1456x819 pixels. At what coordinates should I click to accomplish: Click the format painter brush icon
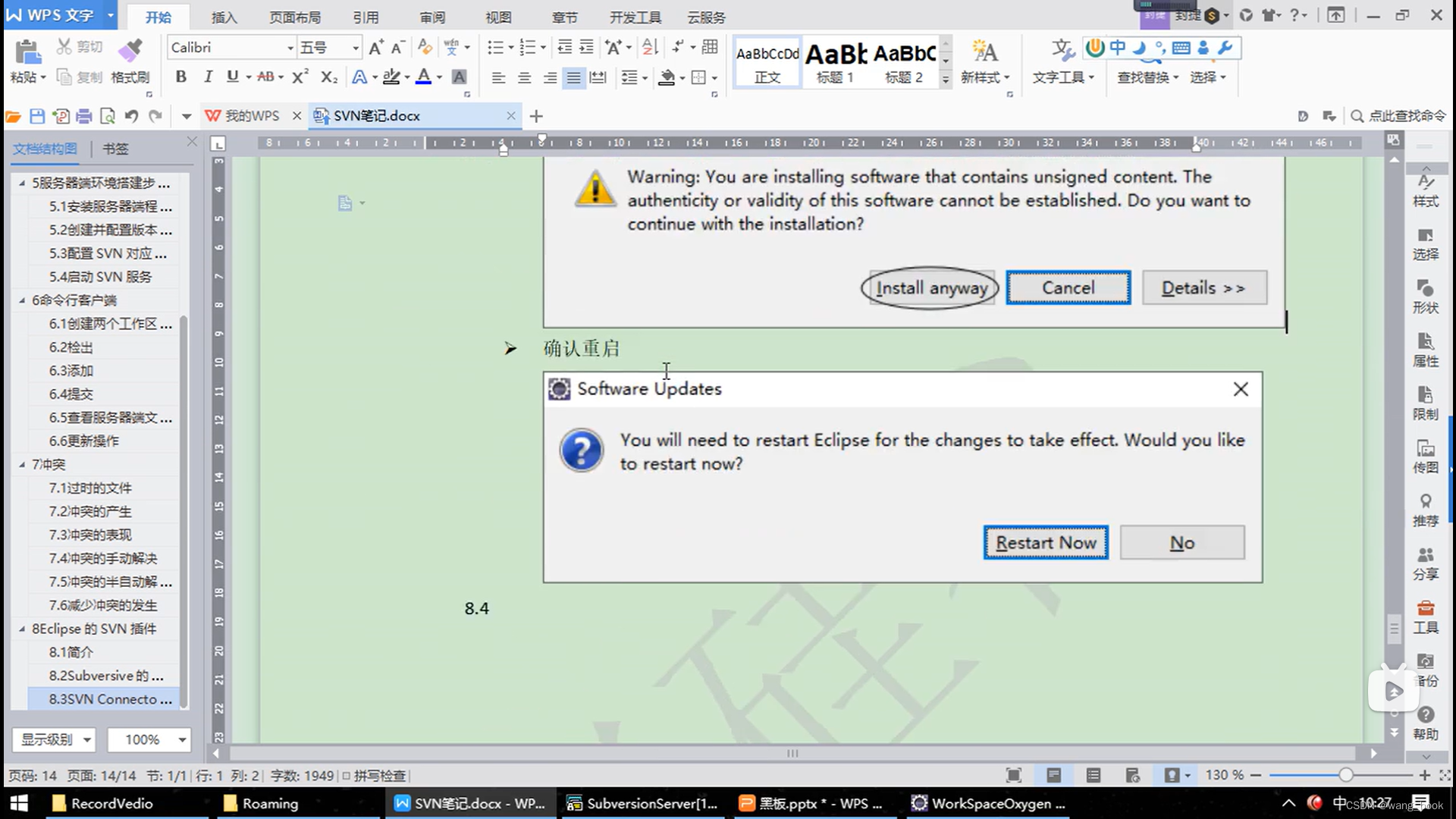130,51
